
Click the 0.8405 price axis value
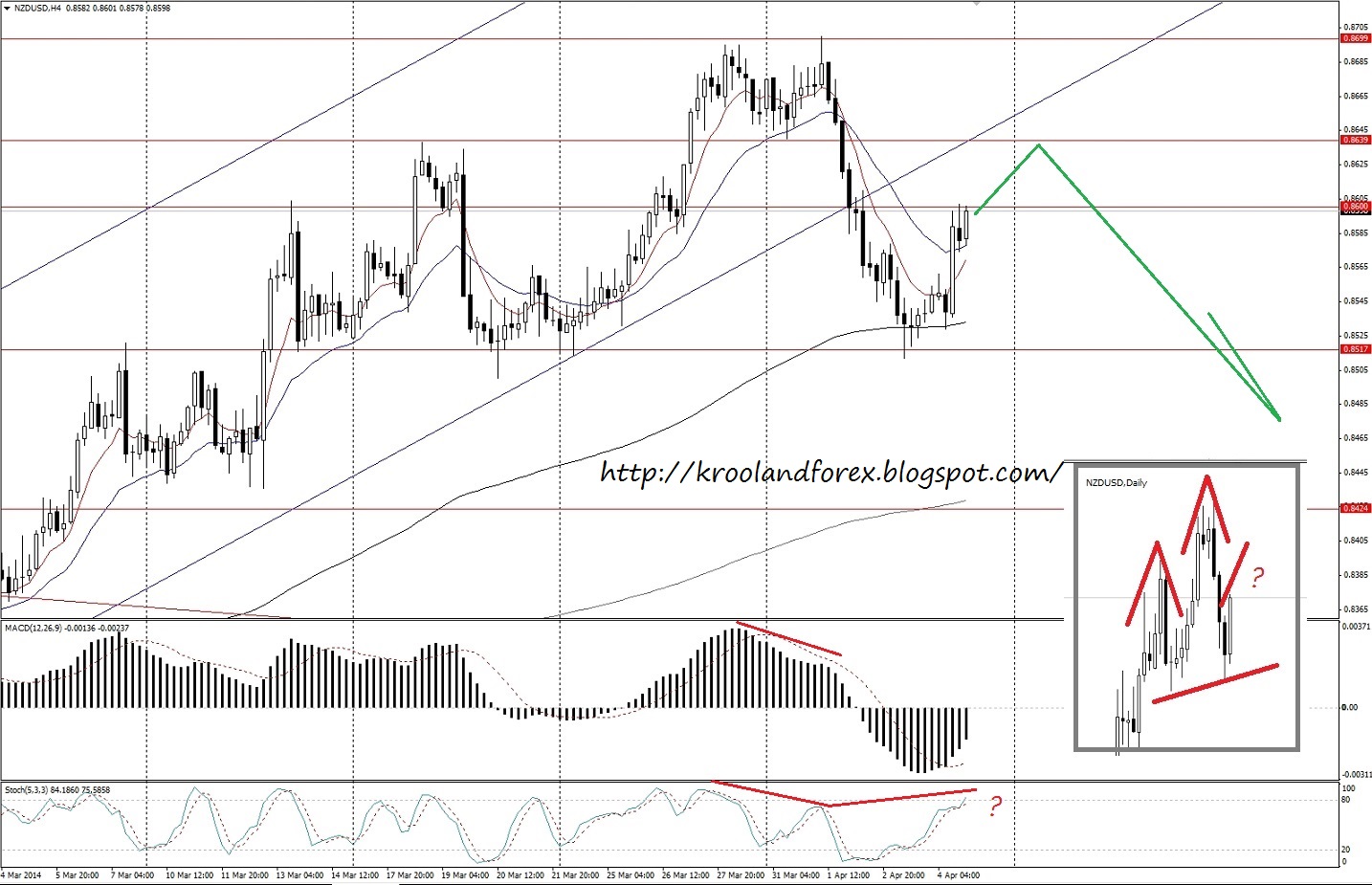coord(1356,540)
